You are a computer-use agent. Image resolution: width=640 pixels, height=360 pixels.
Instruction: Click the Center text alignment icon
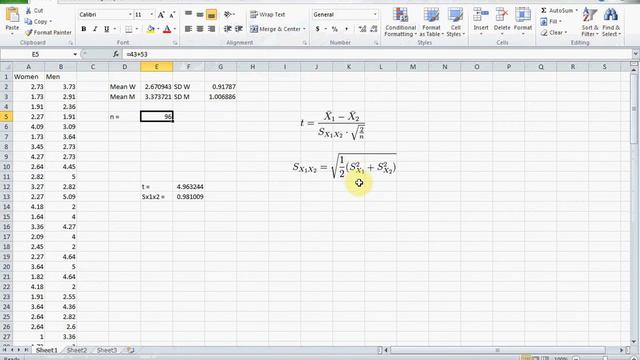tap(200, 29)
